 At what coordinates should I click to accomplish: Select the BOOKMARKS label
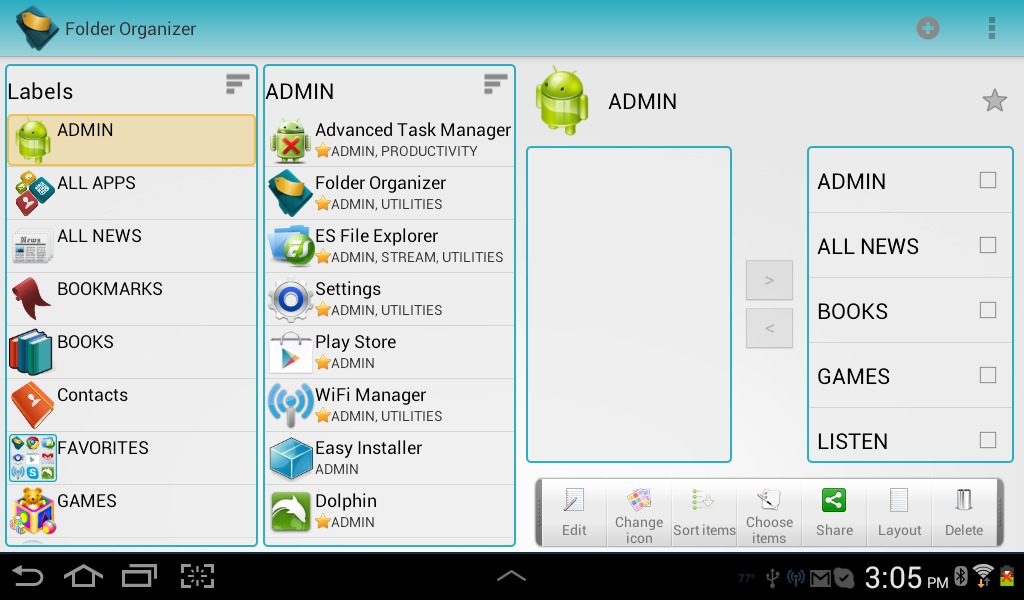coord(131,299)
